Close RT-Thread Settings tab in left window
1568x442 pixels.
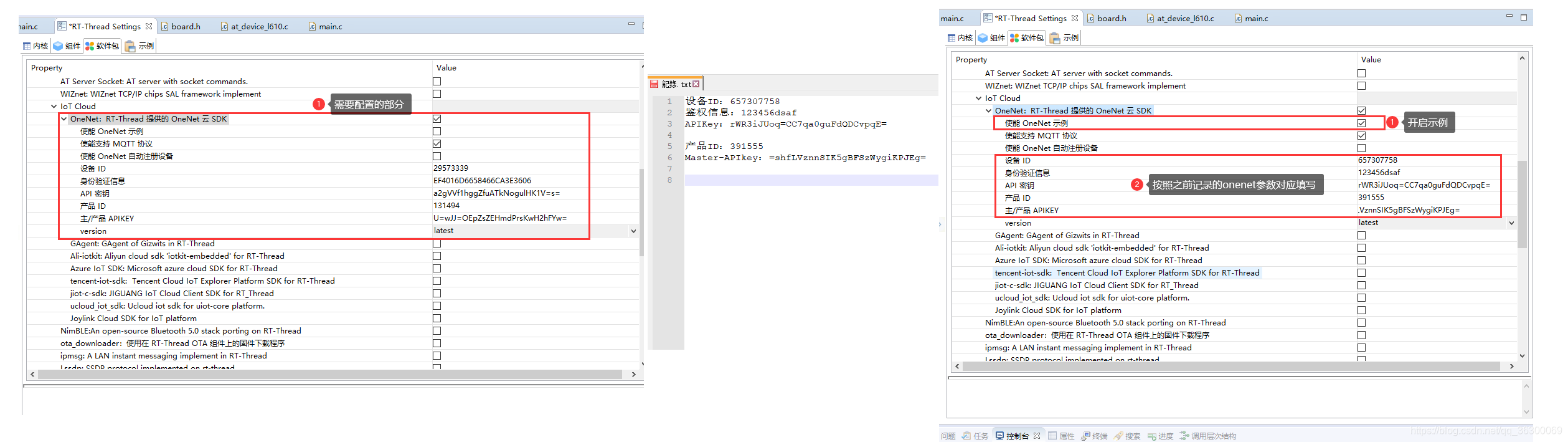click(149, 26)
